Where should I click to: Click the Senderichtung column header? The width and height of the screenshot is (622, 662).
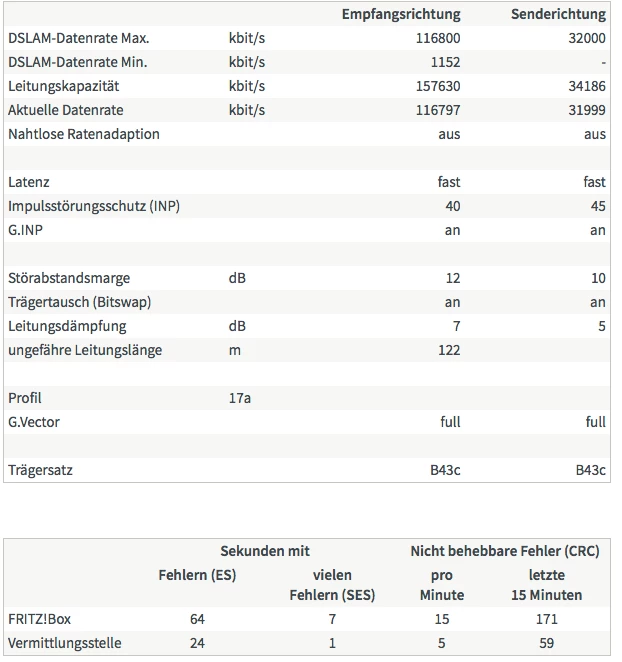pyautogui.click(x=558, y=14)
